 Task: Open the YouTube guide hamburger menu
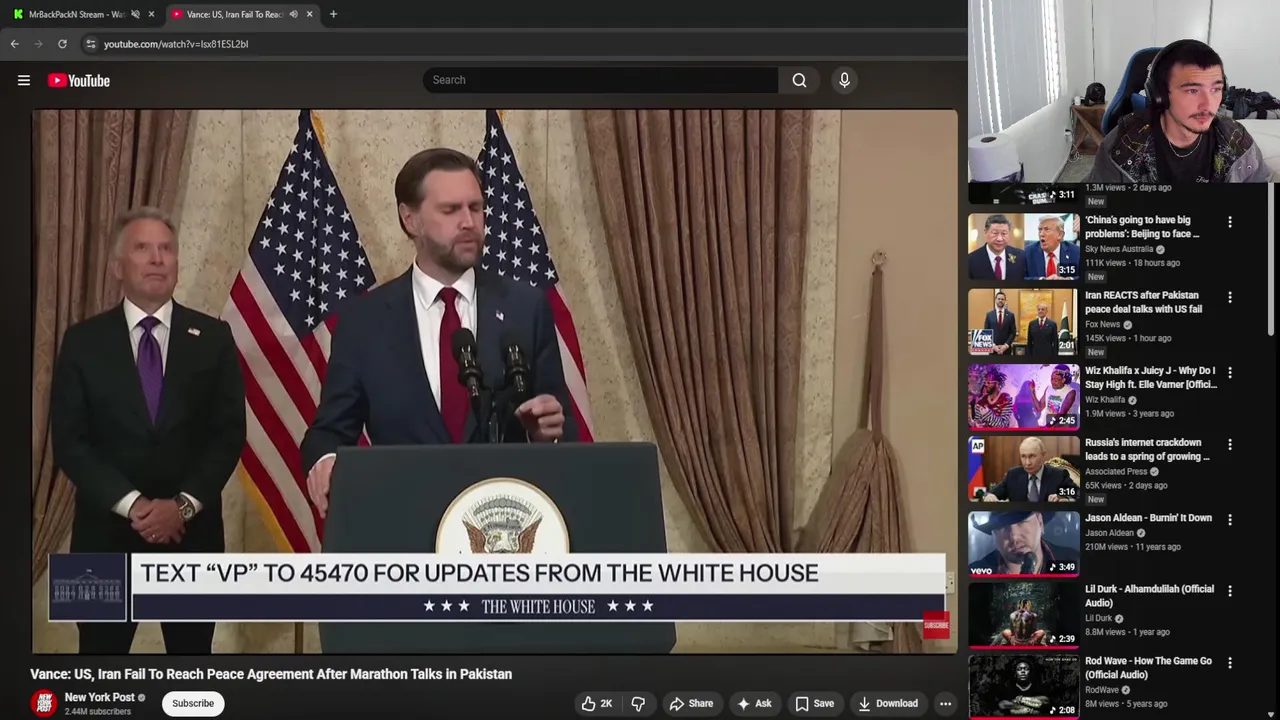pos(24,81)
